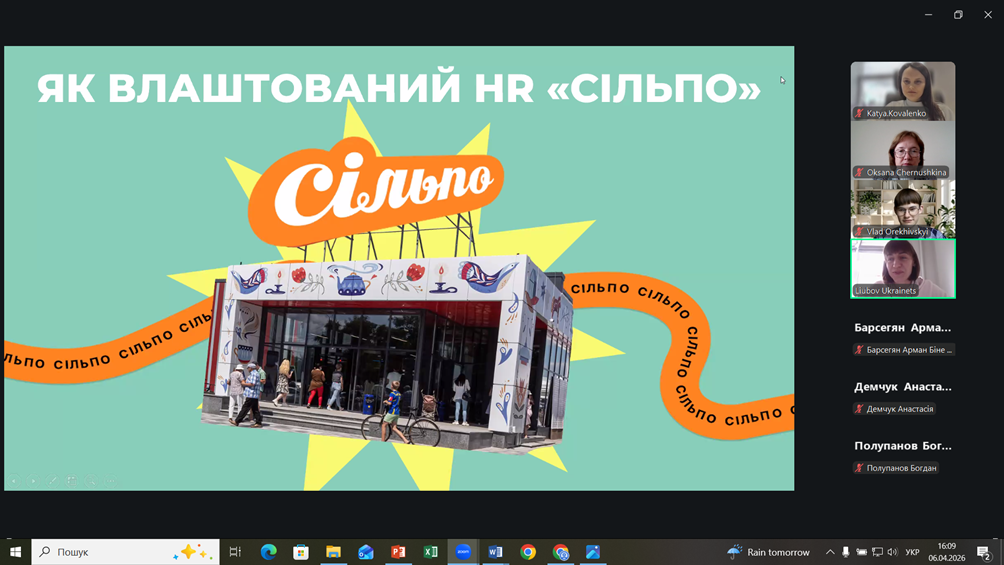
Task: Toggle the system volume icon
Action: (x=893, y=552)
